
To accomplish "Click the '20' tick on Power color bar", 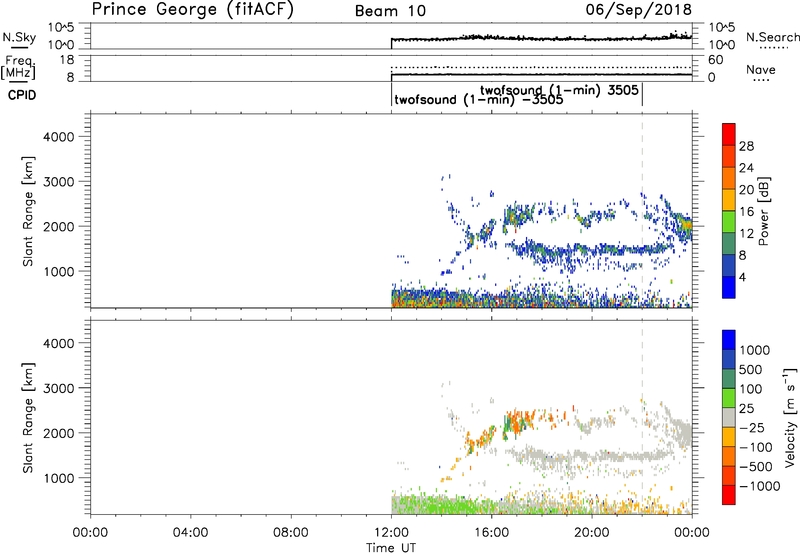I will coord(746,190).
